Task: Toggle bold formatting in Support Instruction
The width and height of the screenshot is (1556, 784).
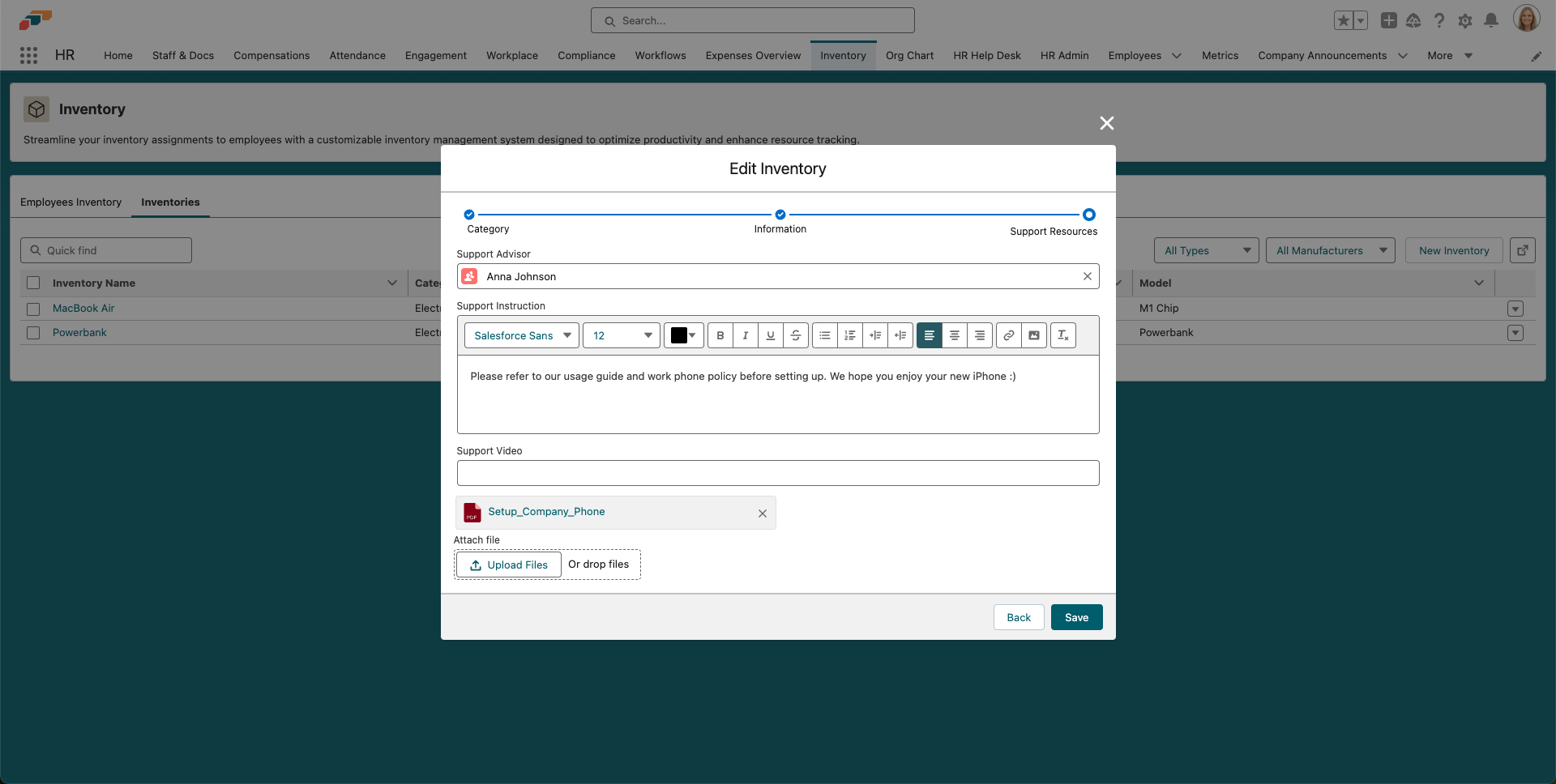Action: point(720,335)
